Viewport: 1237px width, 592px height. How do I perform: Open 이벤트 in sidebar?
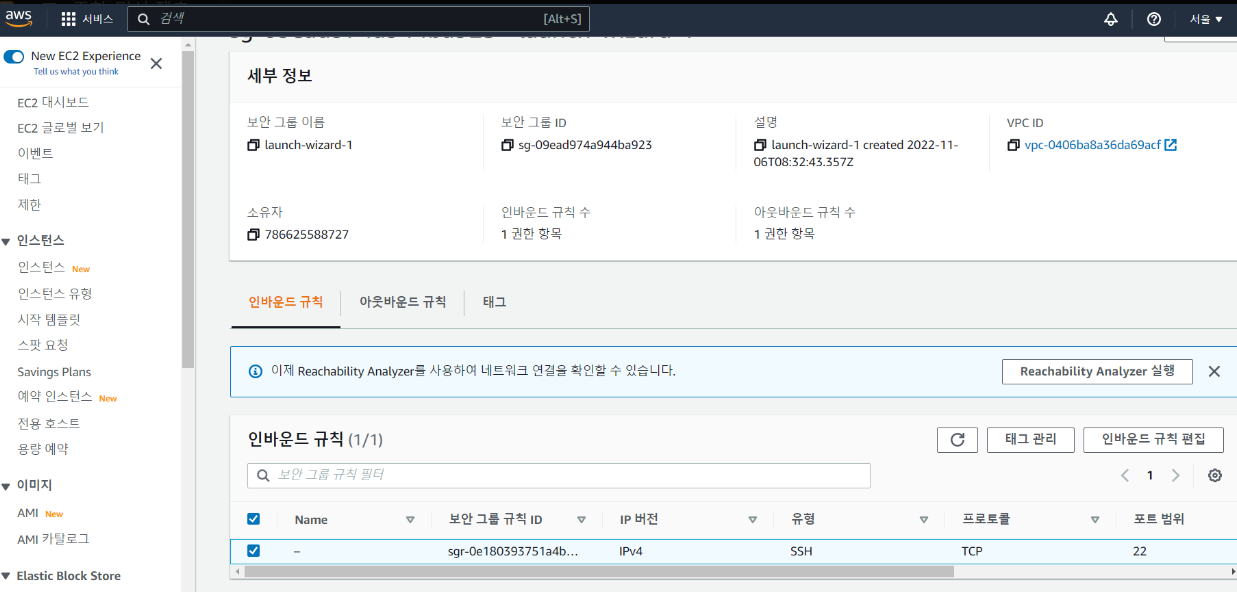pyautogui.click(x=35, y=153)
